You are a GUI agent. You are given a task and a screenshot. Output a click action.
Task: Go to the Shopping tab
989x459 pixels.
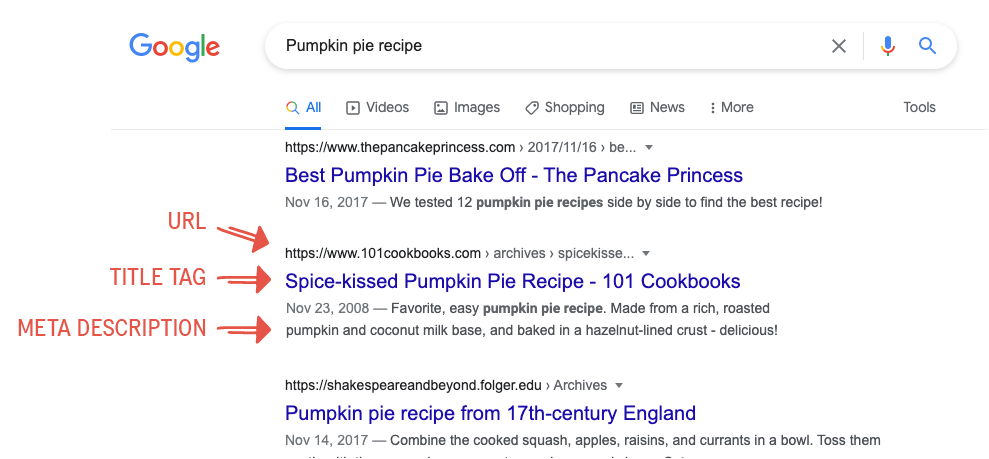point(565,107)
